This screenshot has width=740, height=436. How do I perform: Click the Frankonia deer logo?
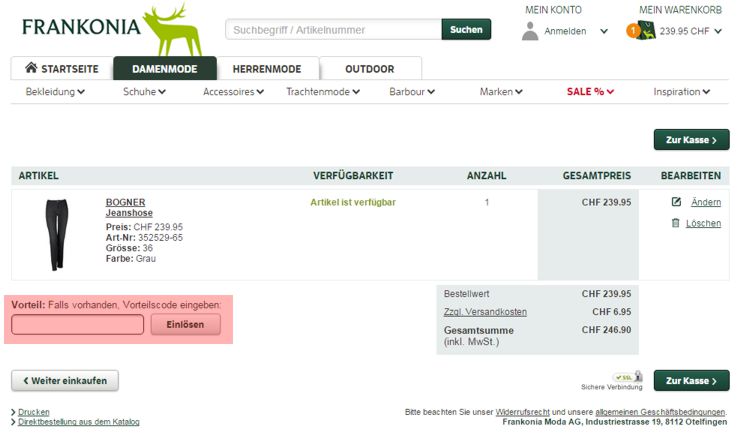click(173, 29)
